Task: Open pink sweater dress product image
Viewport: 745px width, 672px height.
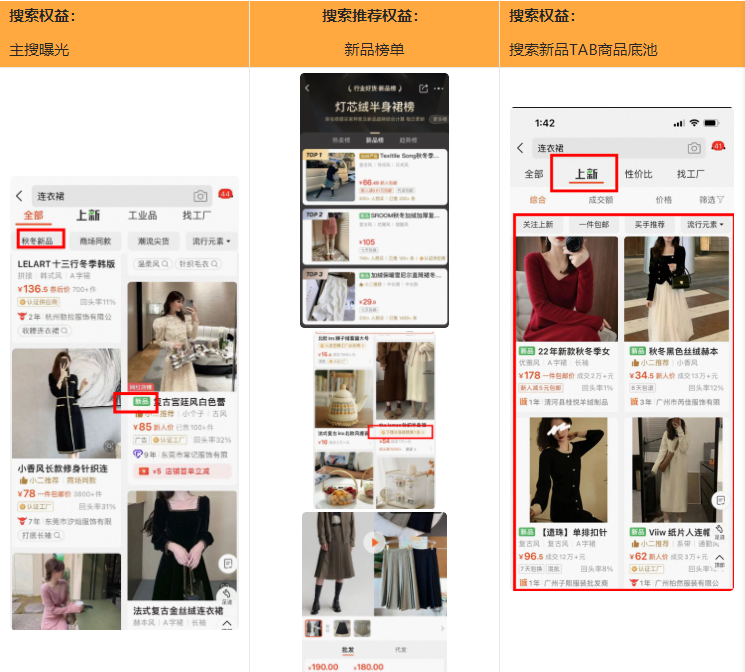Action: click(66, 591)
